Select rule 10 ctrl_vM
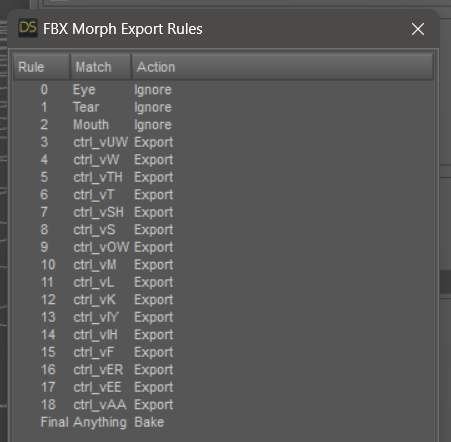451x442 pixels. tap(224, 265)
